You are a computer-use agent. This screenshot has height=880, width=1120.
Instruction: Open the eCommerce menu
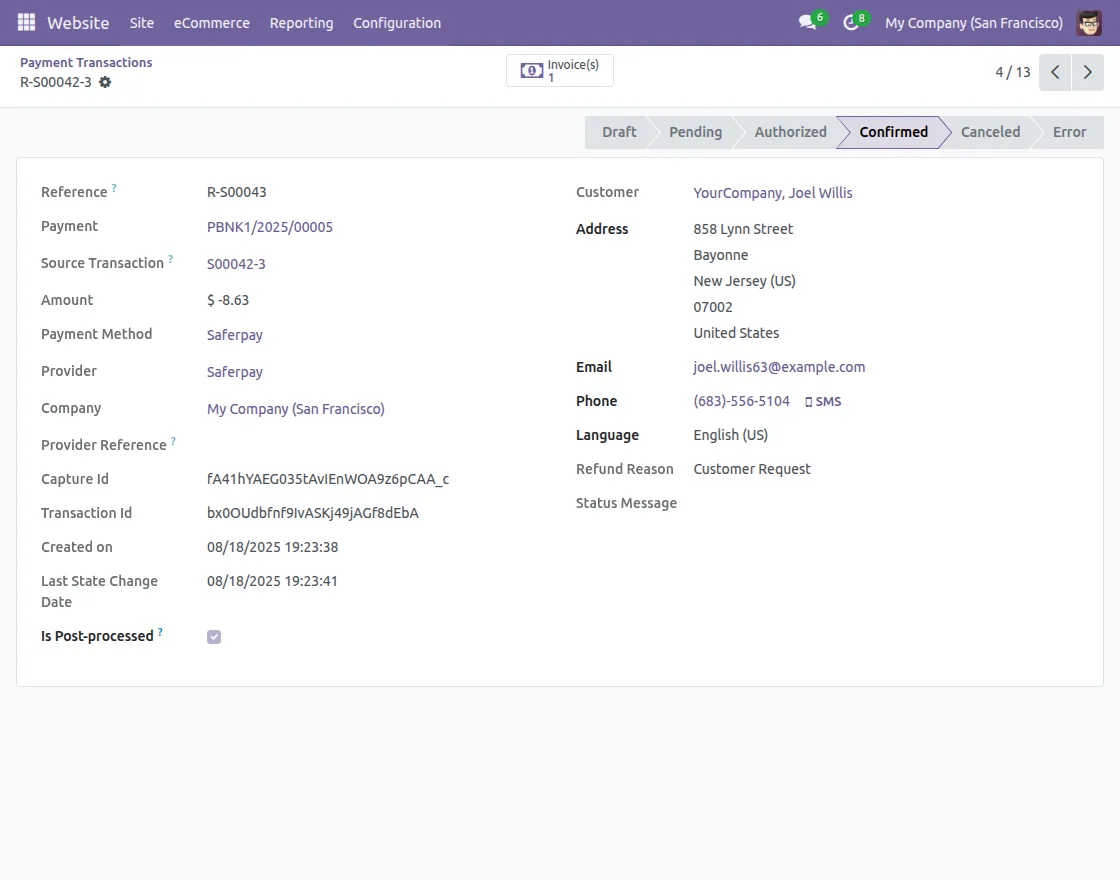tap(212, 22)
